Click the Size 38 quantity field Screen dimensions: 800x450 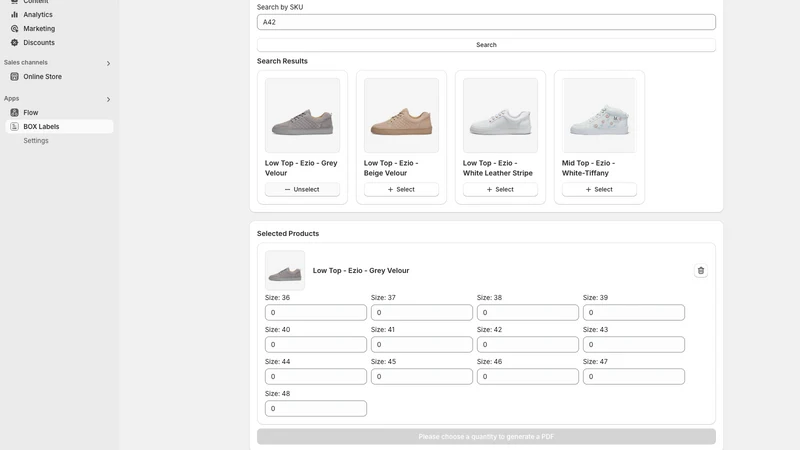pos(528,312)
